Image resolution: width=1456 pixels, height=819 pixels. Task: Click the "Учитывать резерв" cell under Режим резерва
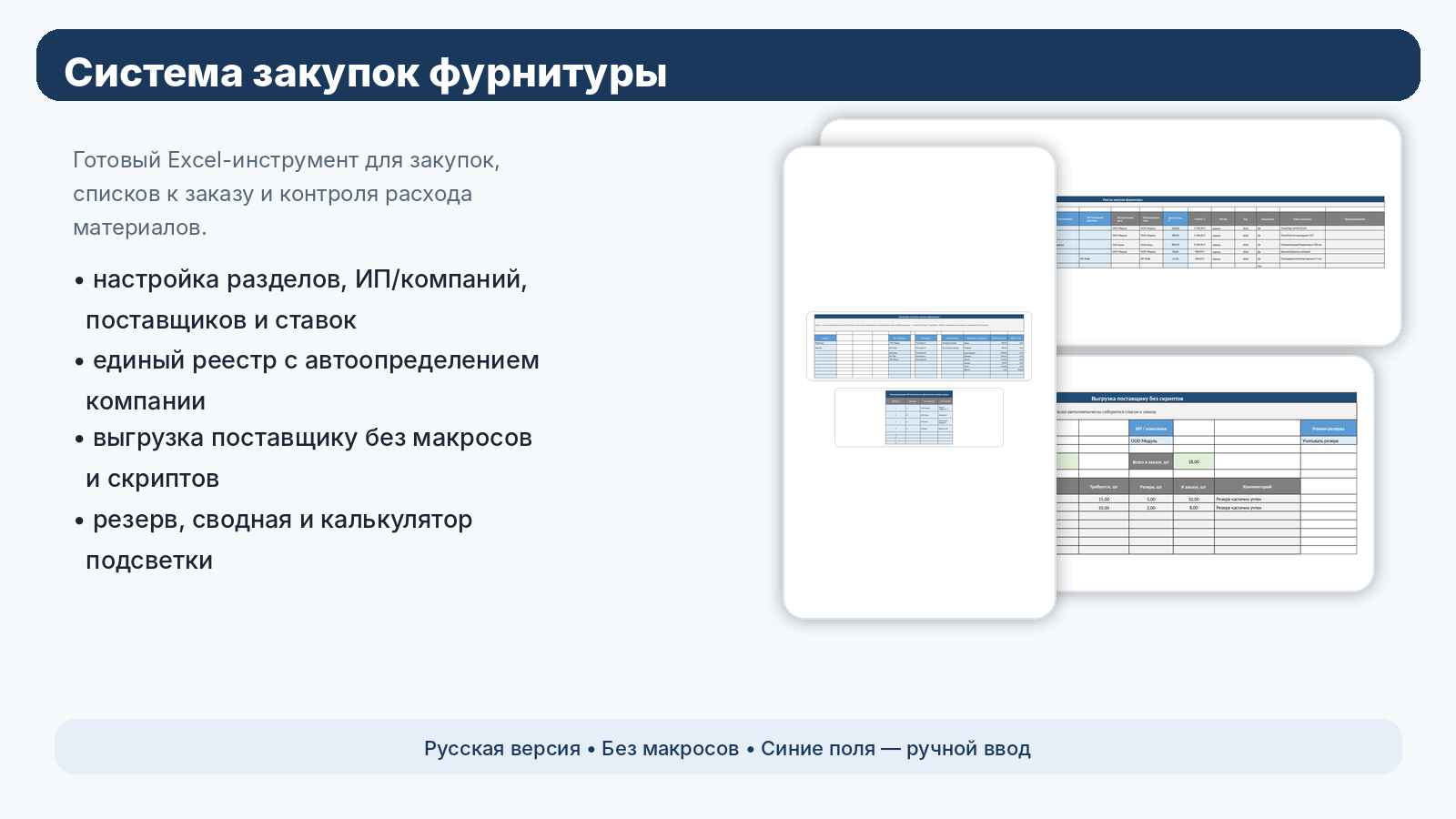(1328, 440)
